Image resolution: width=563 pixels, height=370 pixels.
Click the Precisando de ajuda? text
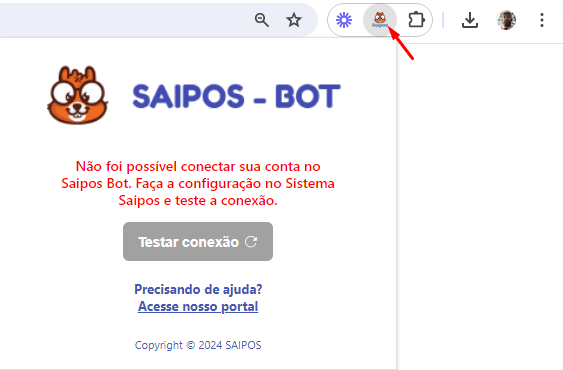pos(198,289)
